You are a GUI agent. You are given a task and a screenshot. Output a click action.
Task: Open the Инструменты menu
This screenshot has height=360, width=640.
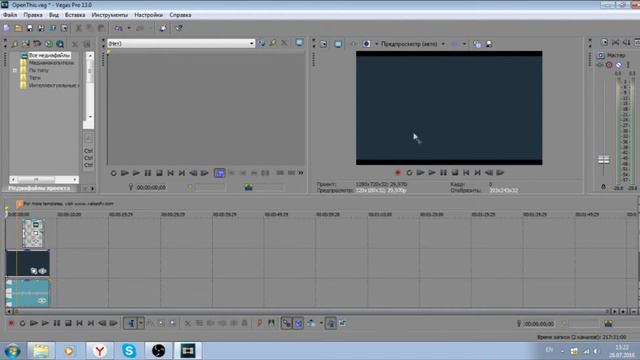click(109, 15)
